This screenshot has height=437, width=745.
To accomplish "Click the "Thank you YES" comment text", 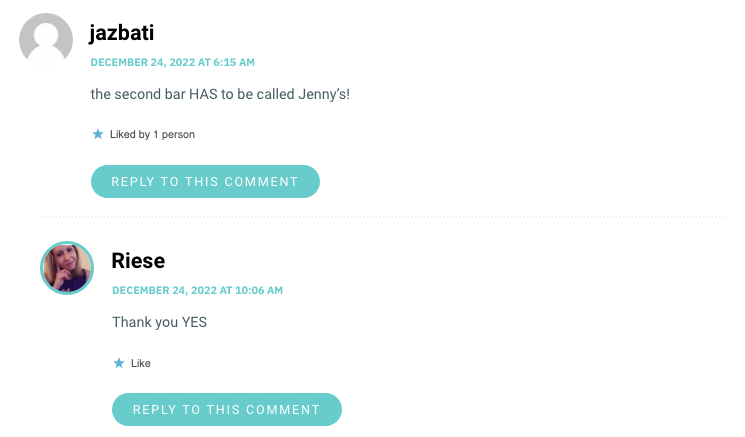I will (159, 322).
